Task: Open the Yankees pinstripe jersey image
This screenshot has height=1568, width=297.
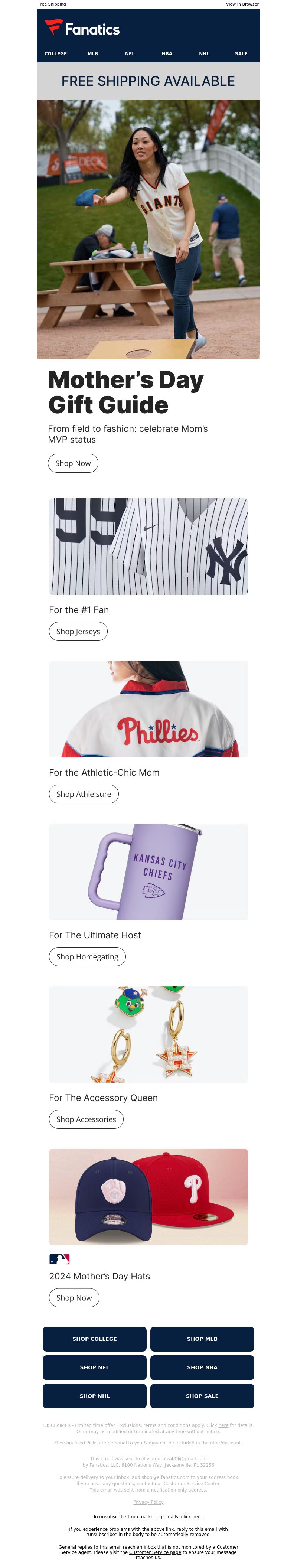Action: [x=148, y=546]
